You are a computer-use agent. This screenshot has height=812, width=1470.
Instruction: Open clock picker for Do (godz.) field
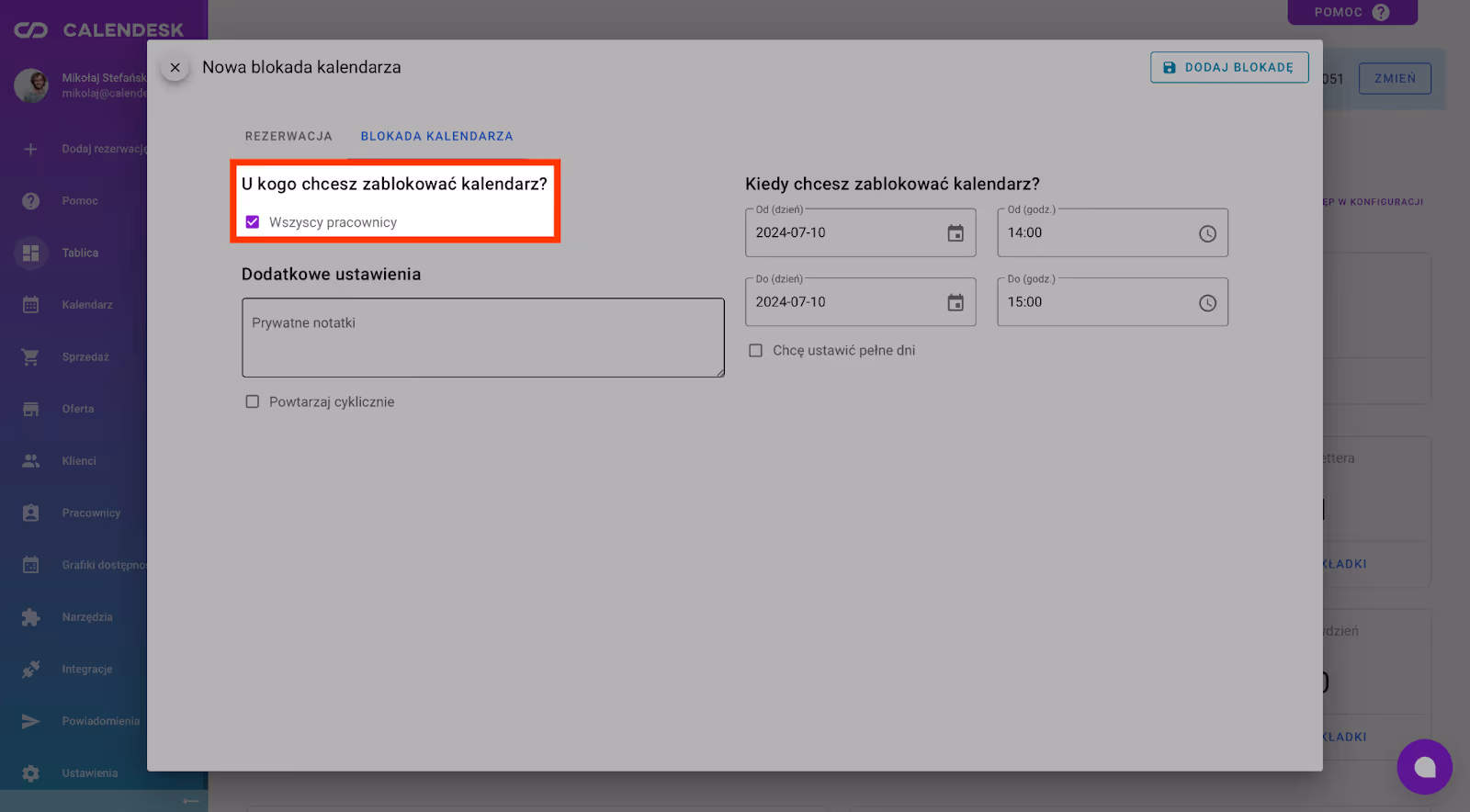[1207, 303]
